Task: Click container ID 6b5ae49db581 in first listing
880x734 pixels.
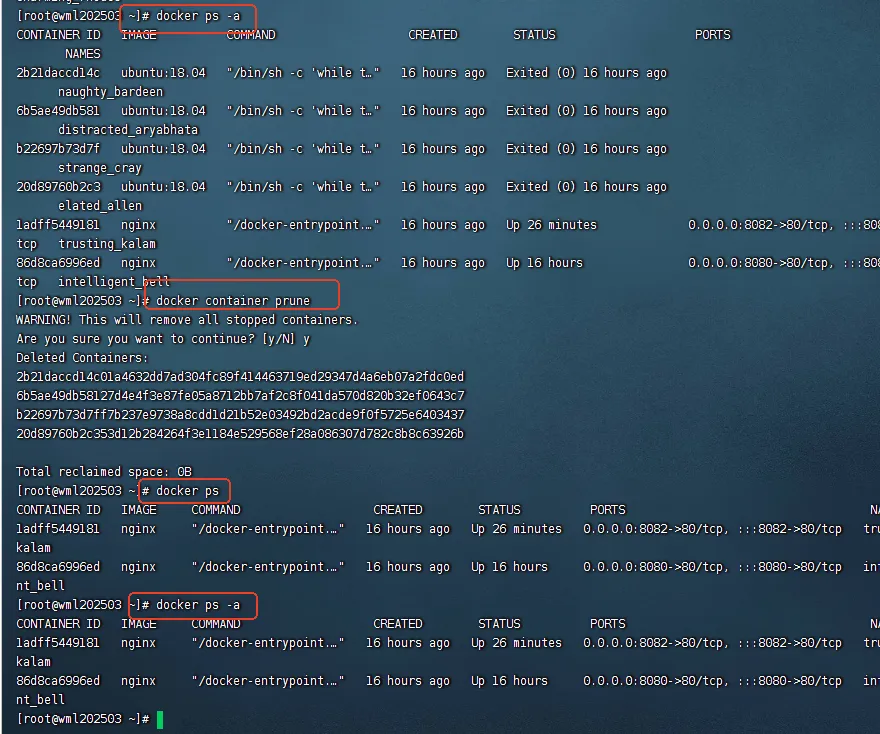Action: pyautogui.click(x=58, y=111)
